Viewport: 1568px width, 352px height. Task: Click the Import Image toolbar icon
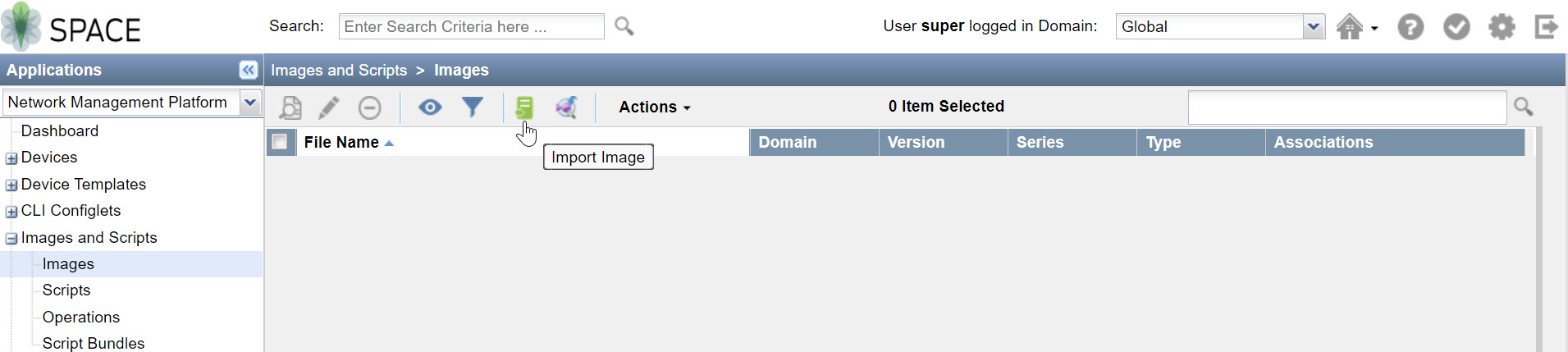[524, 107]
